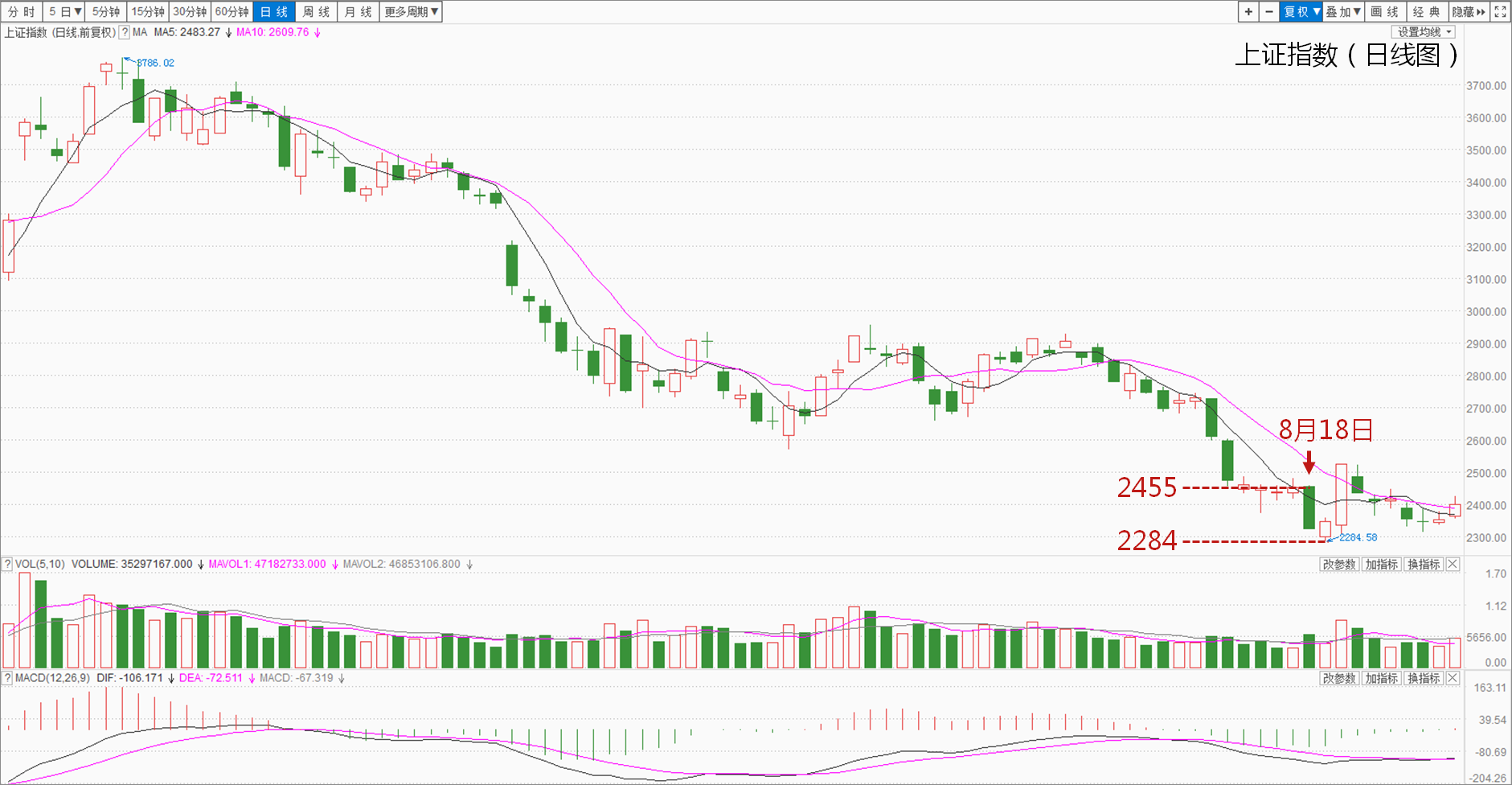The image size is (1512, 785).
Task: Toggle 画线 drawing mode
Action: point(1384,12)
